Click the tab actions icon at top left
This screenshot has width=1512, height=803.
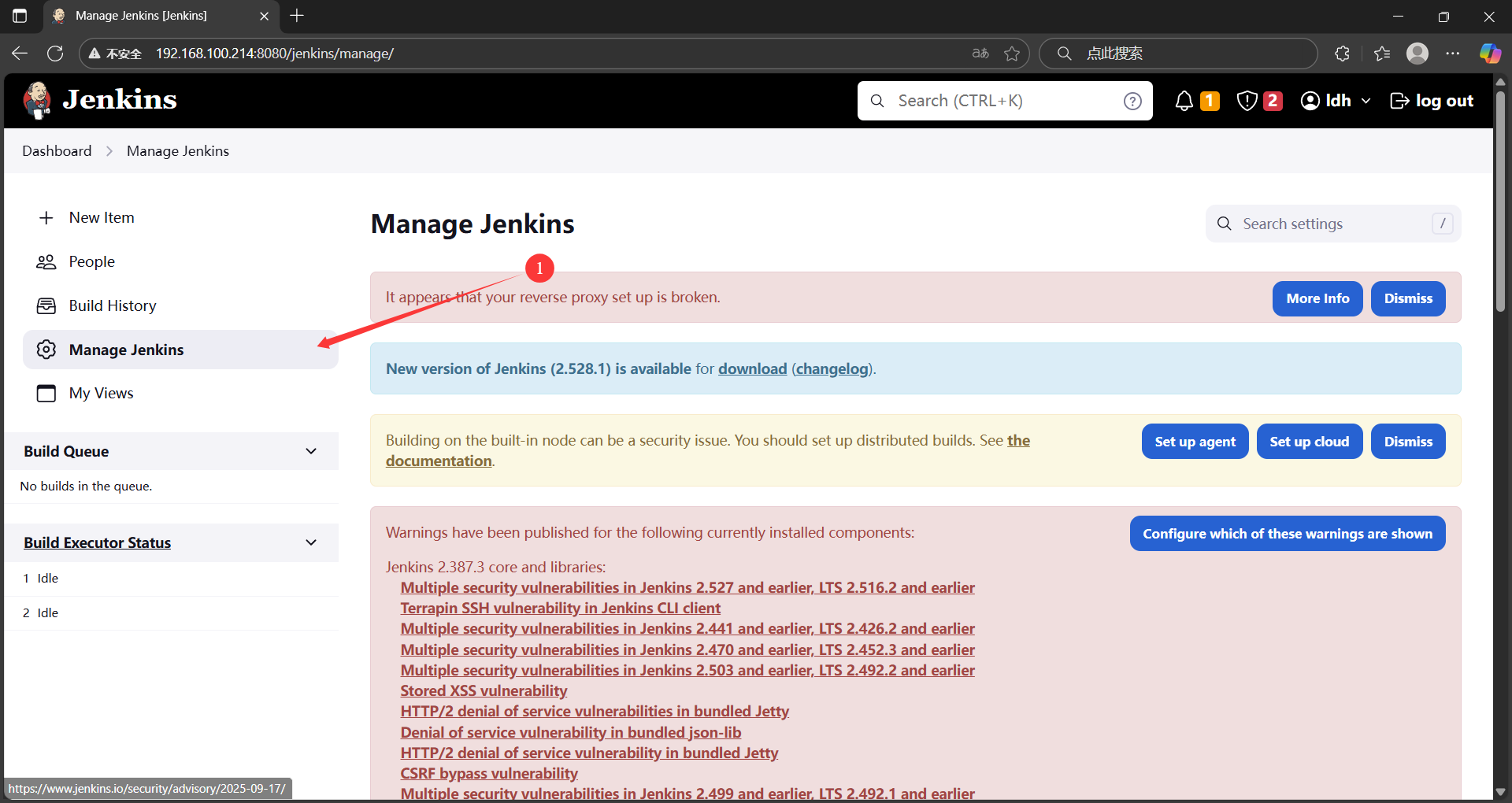click(x=20, y=16)
